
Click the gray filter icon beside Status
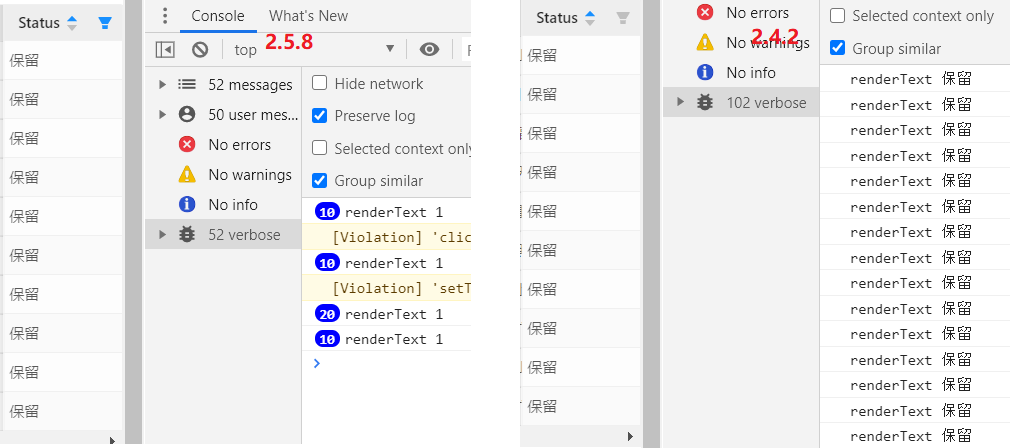point(622,18)
